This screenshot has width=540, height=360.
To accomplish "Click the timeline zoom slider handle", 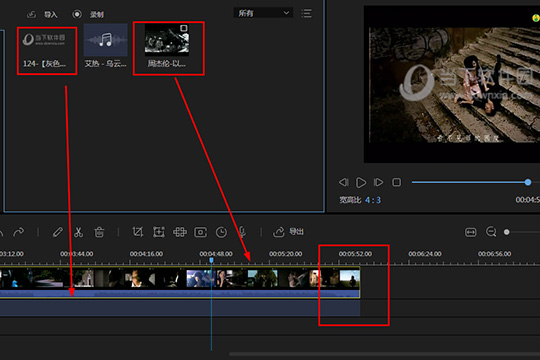I will (506, 232).
